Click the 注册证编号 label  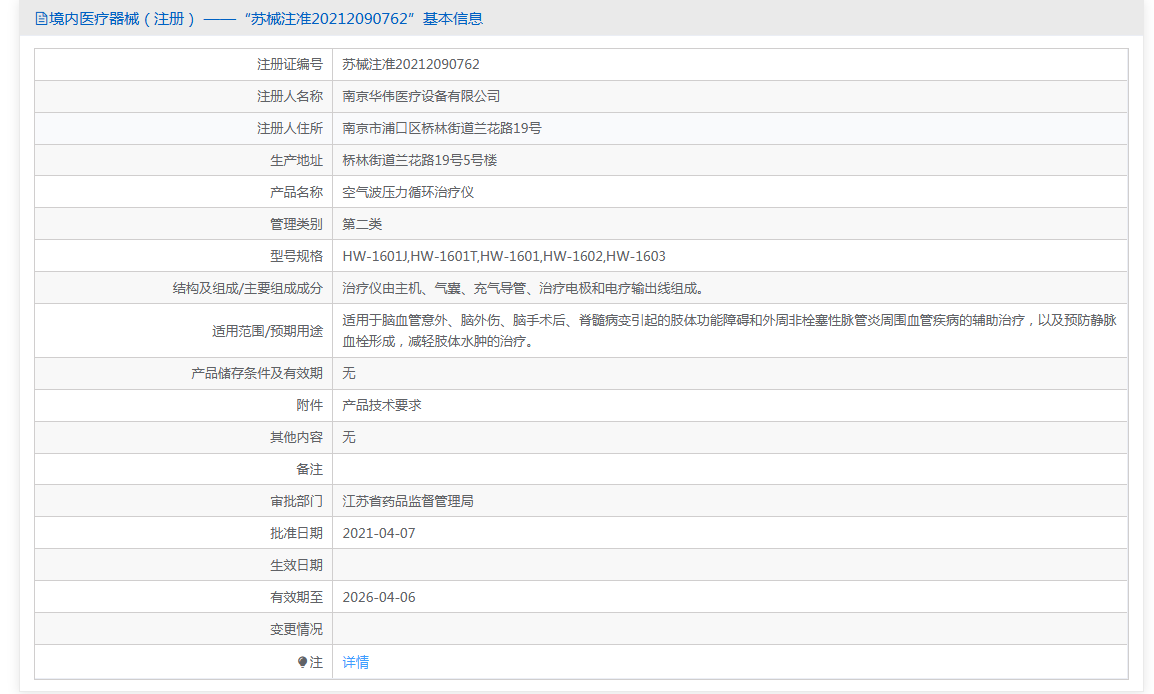[289, 65]
